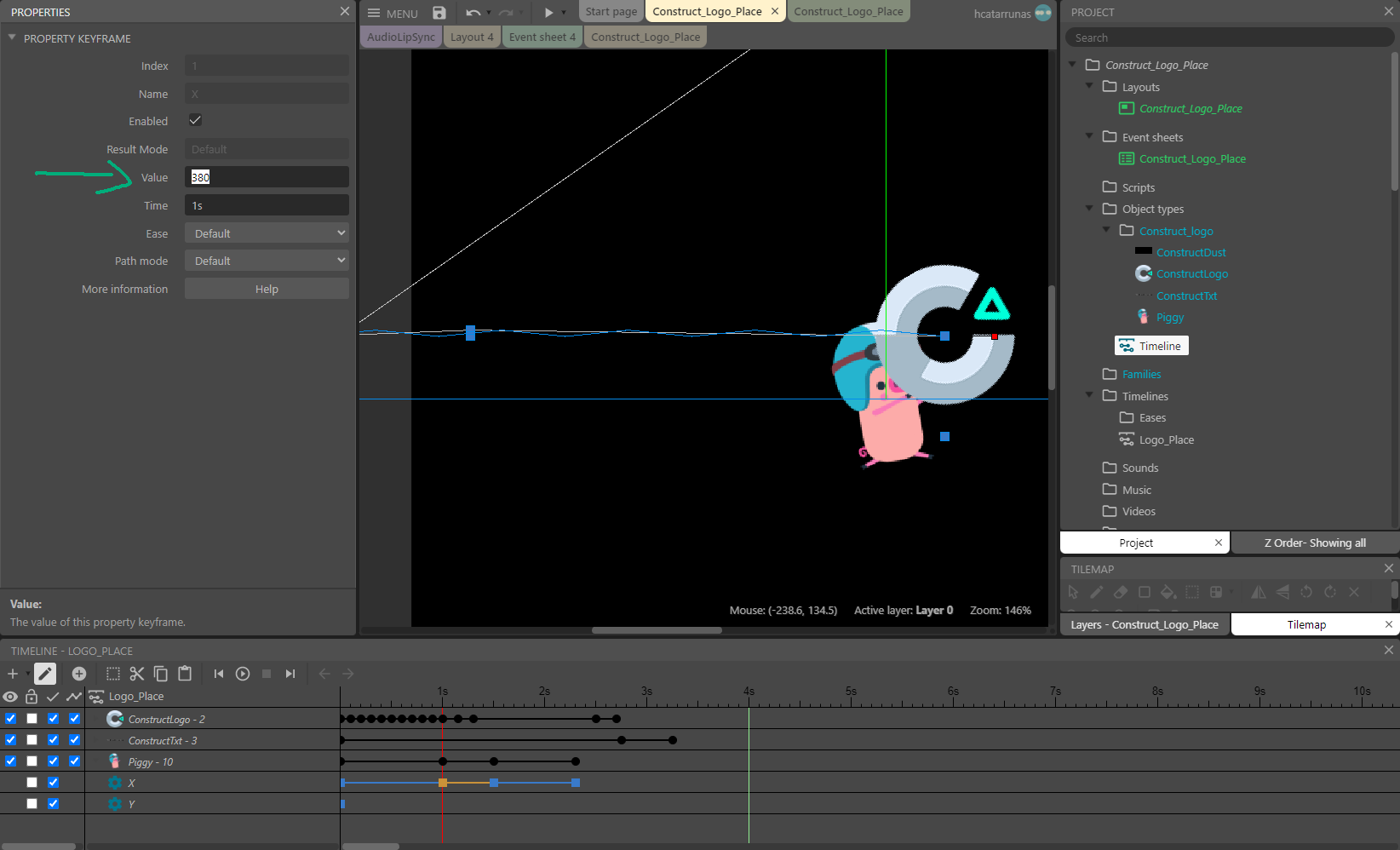This screenshot has height=850, width=1400.
Task: Switch to the Event sheet 4 tab
Action: tap(542, 37)
